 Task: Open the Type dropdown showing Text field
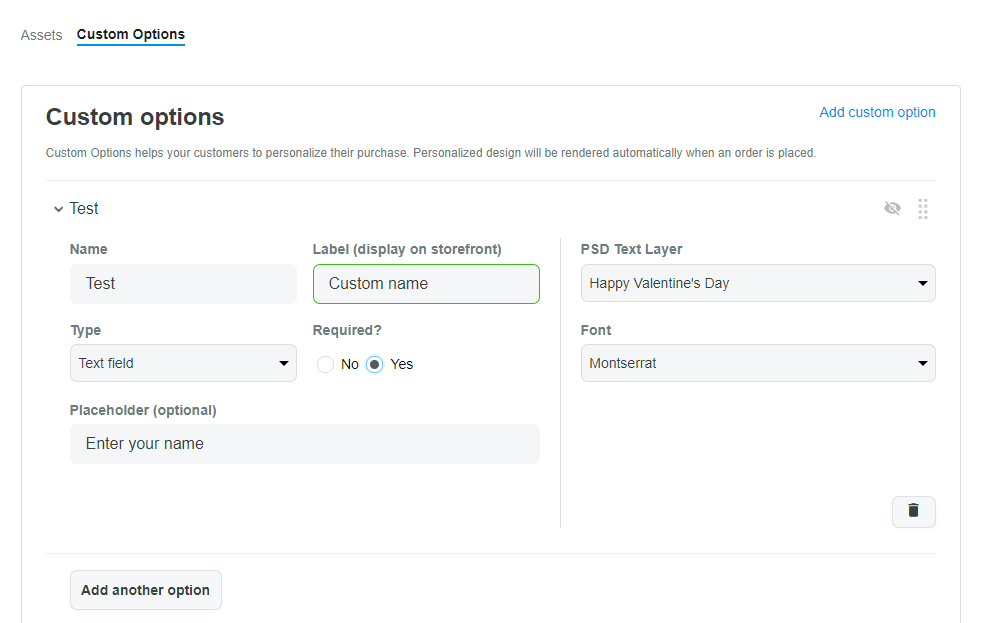(x=183, y=363)
